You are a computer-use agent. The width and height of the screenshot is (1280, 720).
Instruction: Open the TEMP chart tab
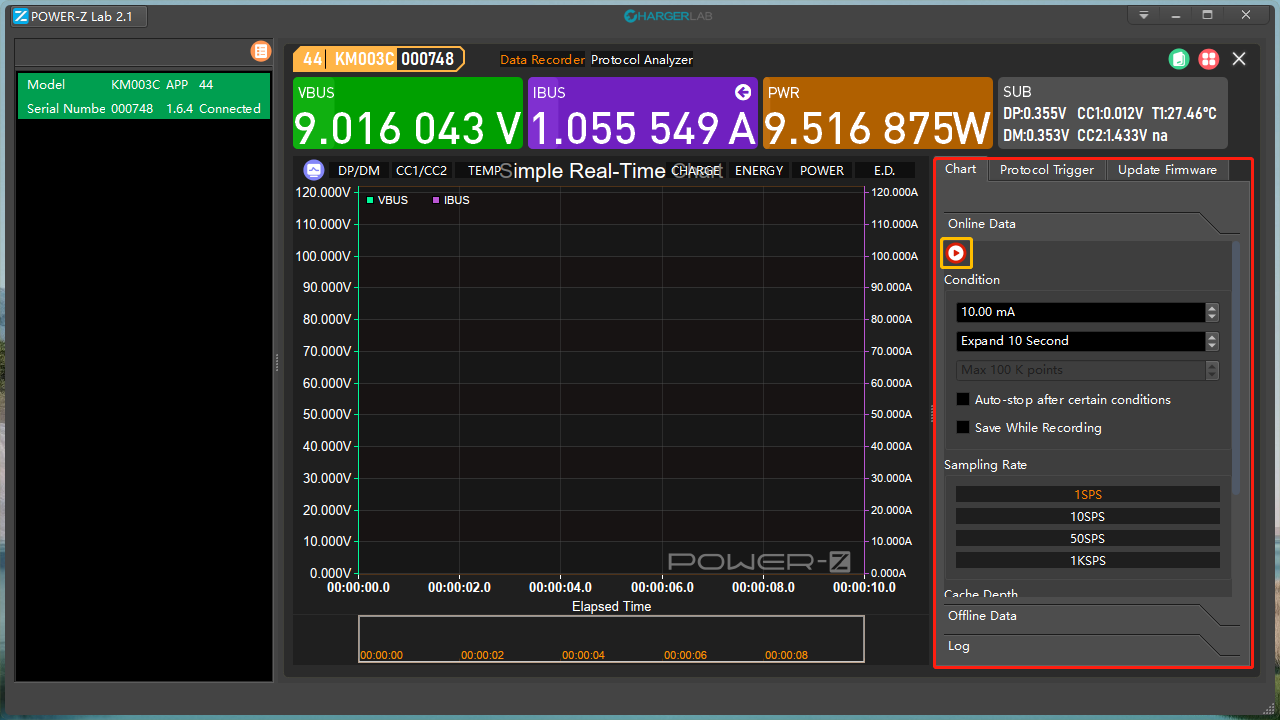(x=484, y=170)
